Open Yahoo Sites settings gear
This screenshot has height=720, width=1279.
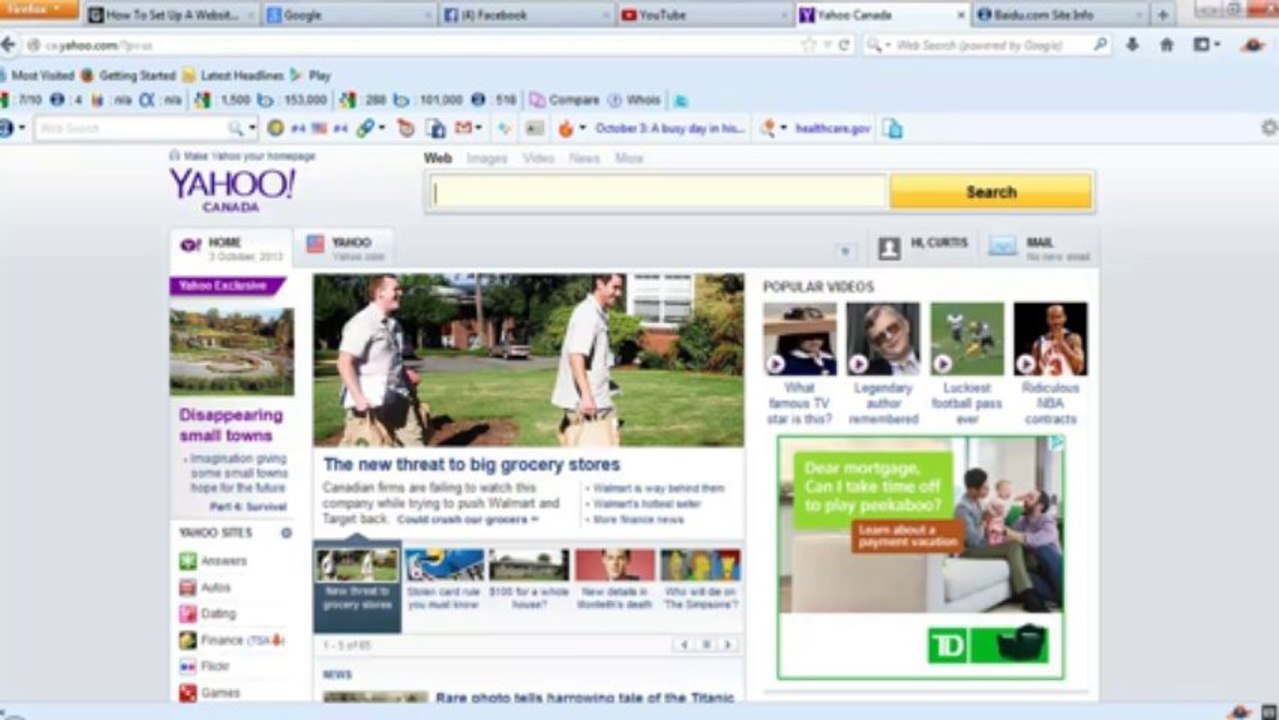coord(286,533)
